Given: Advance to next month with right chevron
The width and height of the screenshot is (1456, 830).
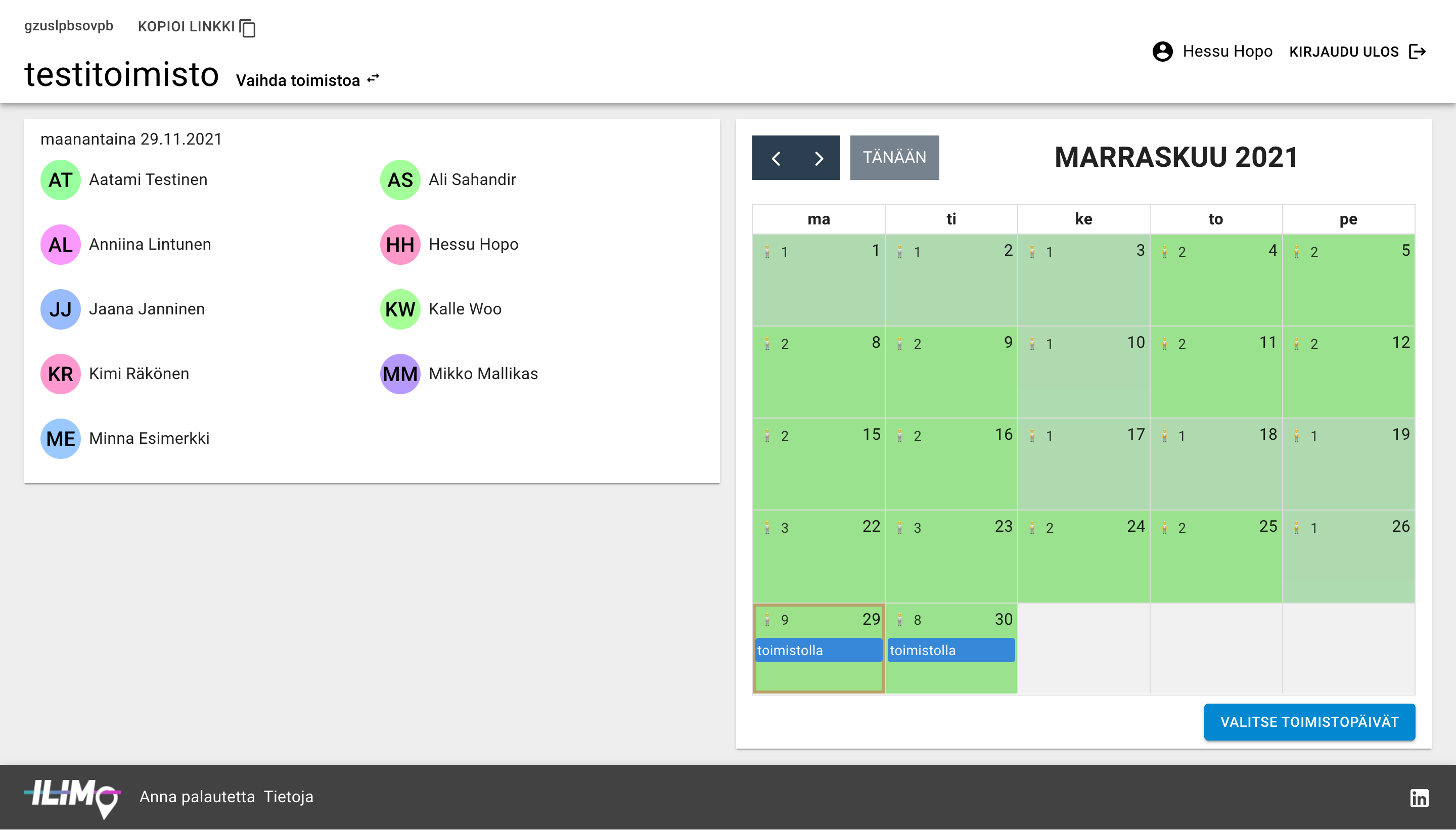Looking at the screenshot, I should click(x=818, y=158).
